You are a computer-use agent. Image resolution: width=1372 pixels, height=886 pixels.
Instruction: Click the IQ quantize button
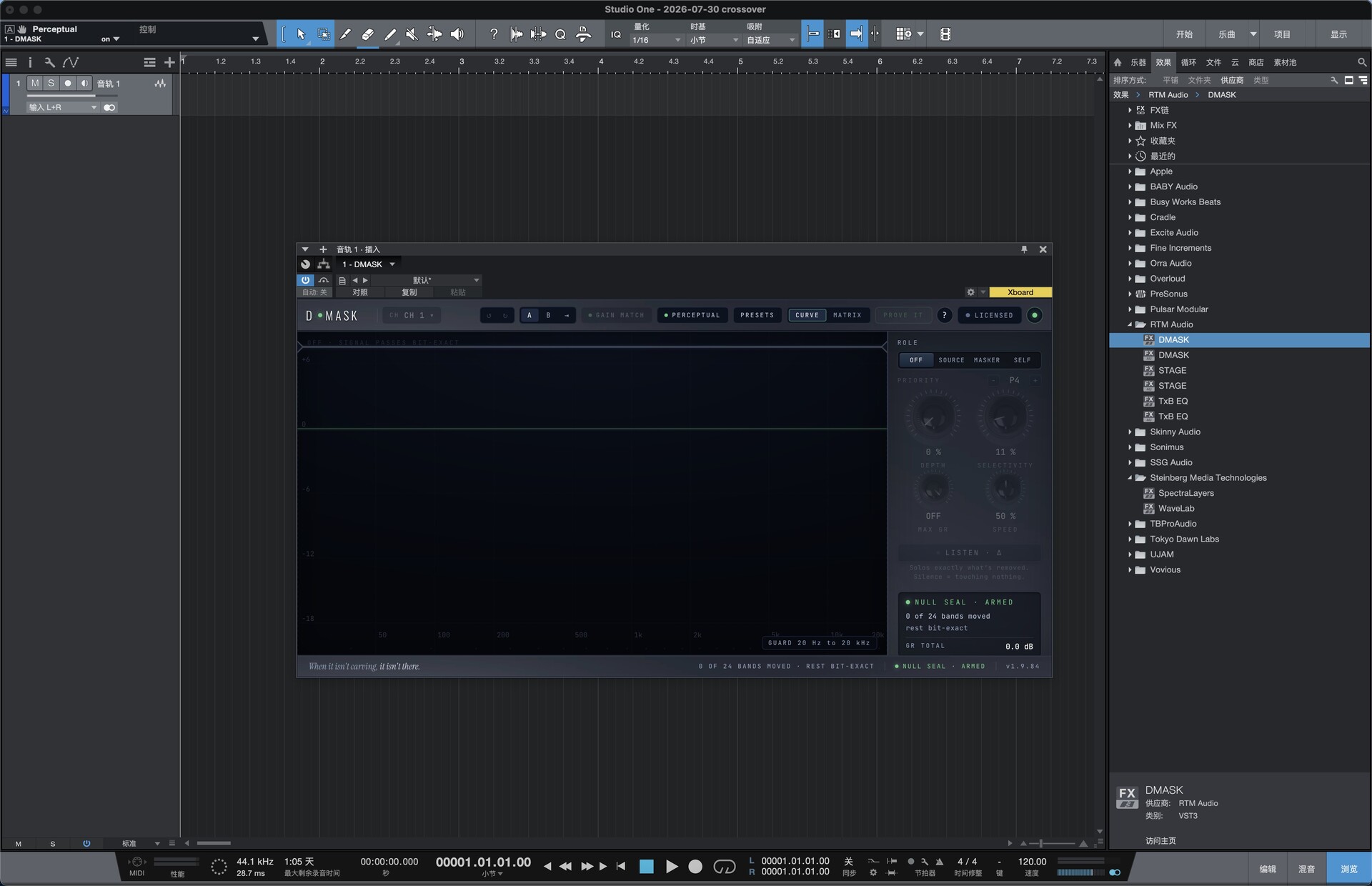616,34
